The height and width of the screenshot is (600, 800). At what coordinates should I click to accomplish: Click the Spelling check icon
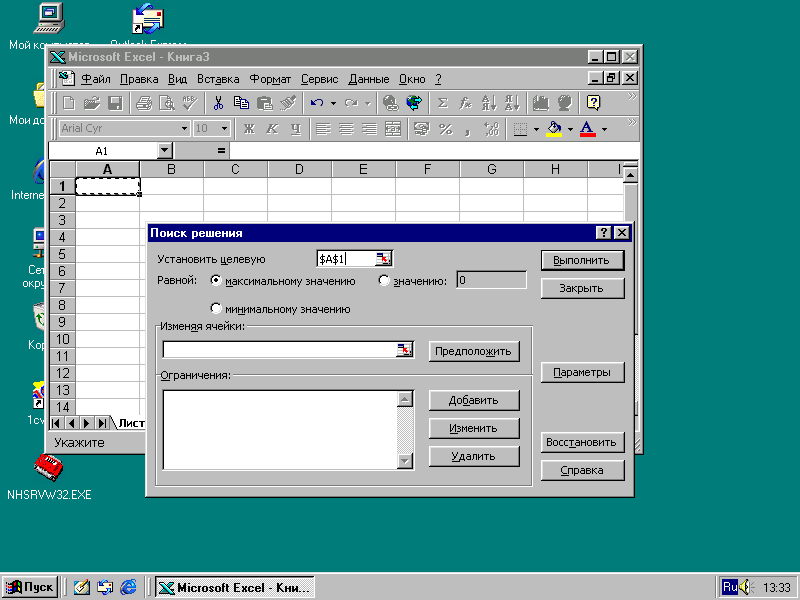(x=190, y=104)
